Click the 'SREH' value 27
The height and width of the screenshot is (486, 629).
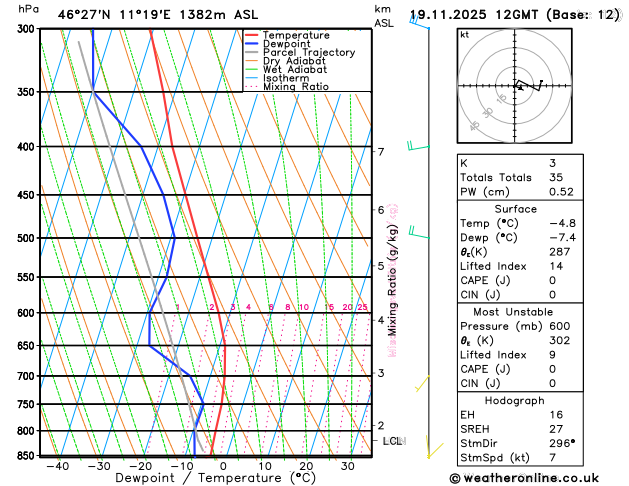click(x=556, y=429)
